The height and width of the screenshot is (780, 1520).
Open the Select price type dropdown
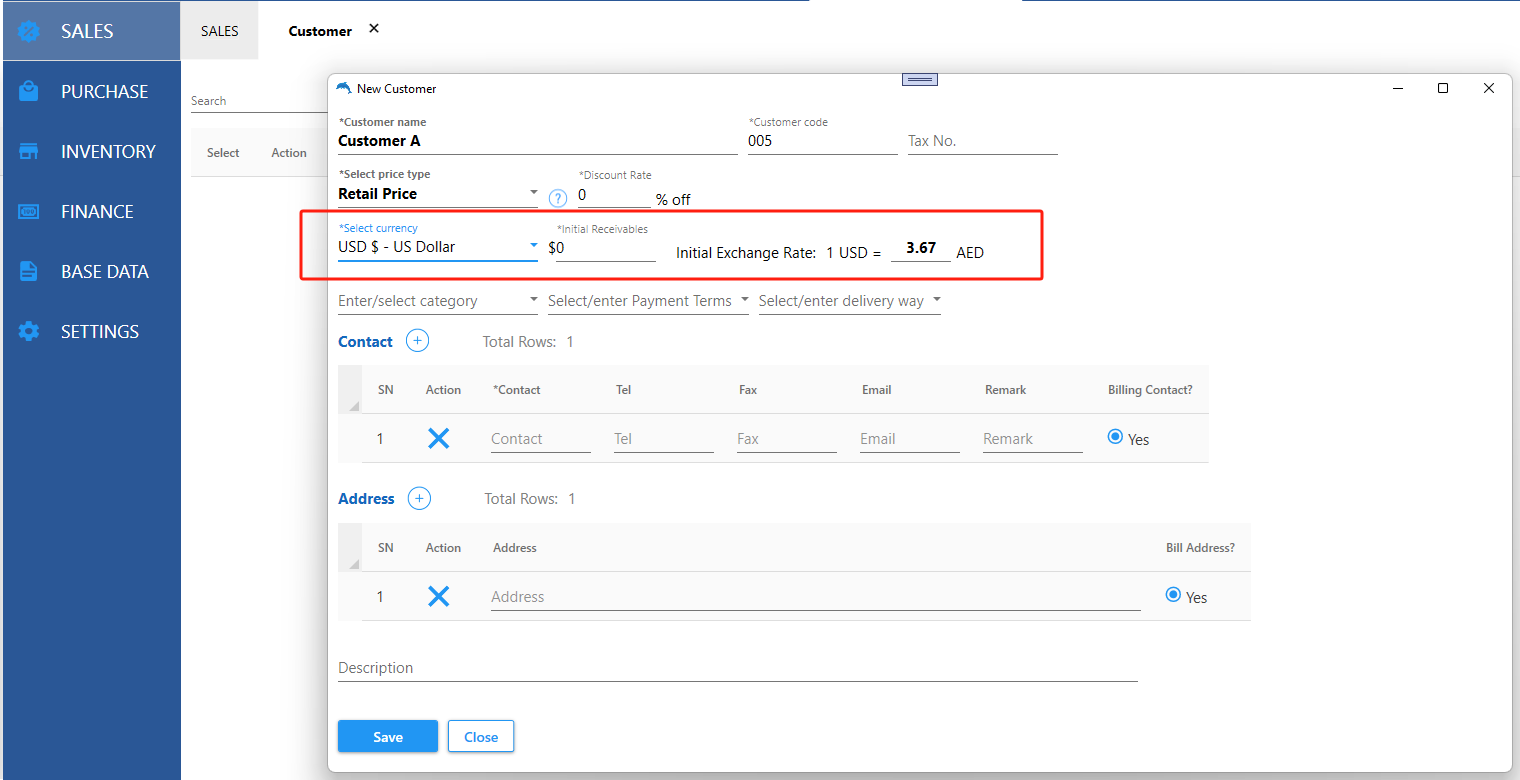click(533, 193)
